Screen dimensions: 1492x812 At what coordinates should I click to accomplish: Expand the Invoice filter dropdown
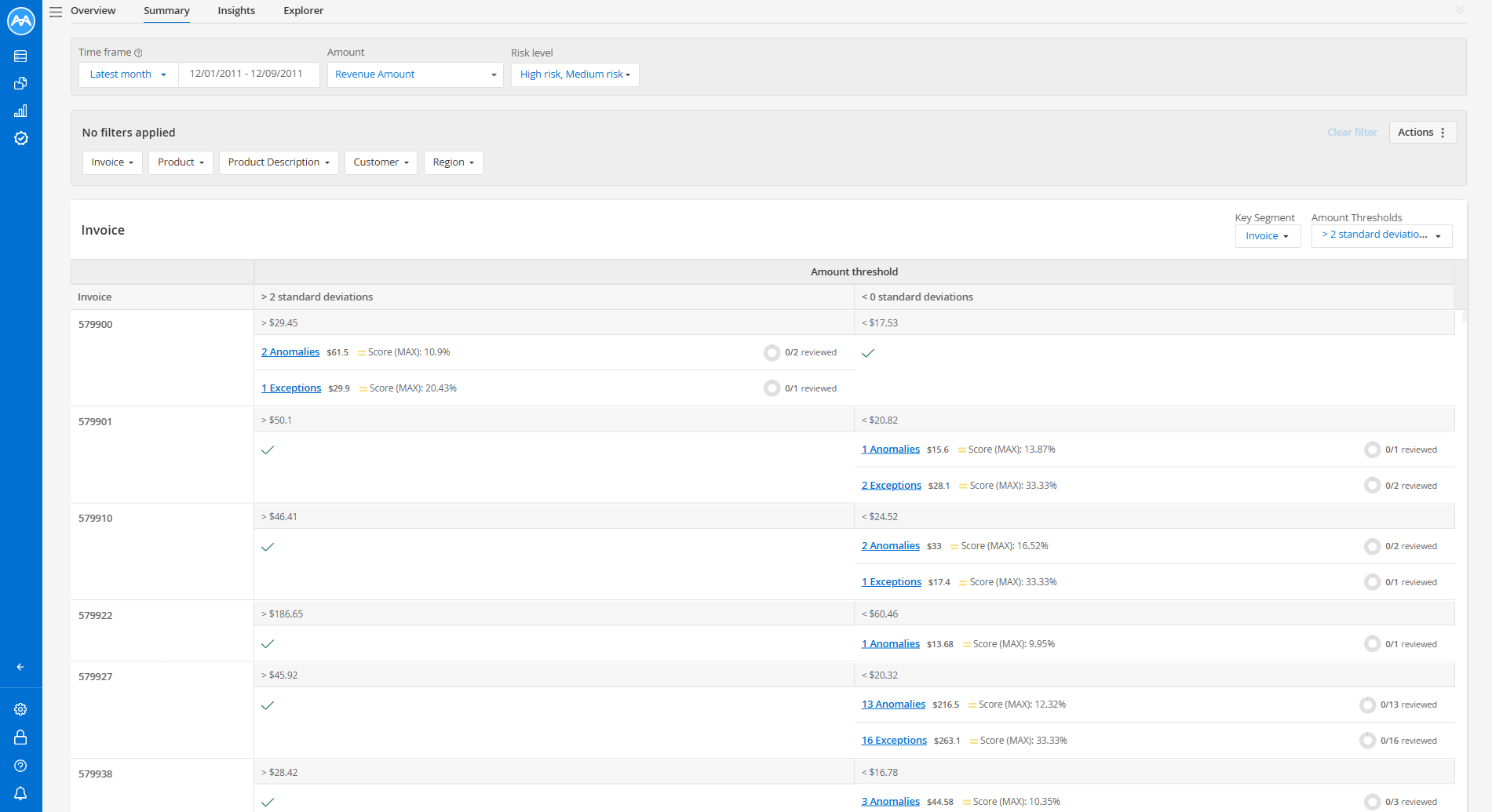click(x=112, y=162)
